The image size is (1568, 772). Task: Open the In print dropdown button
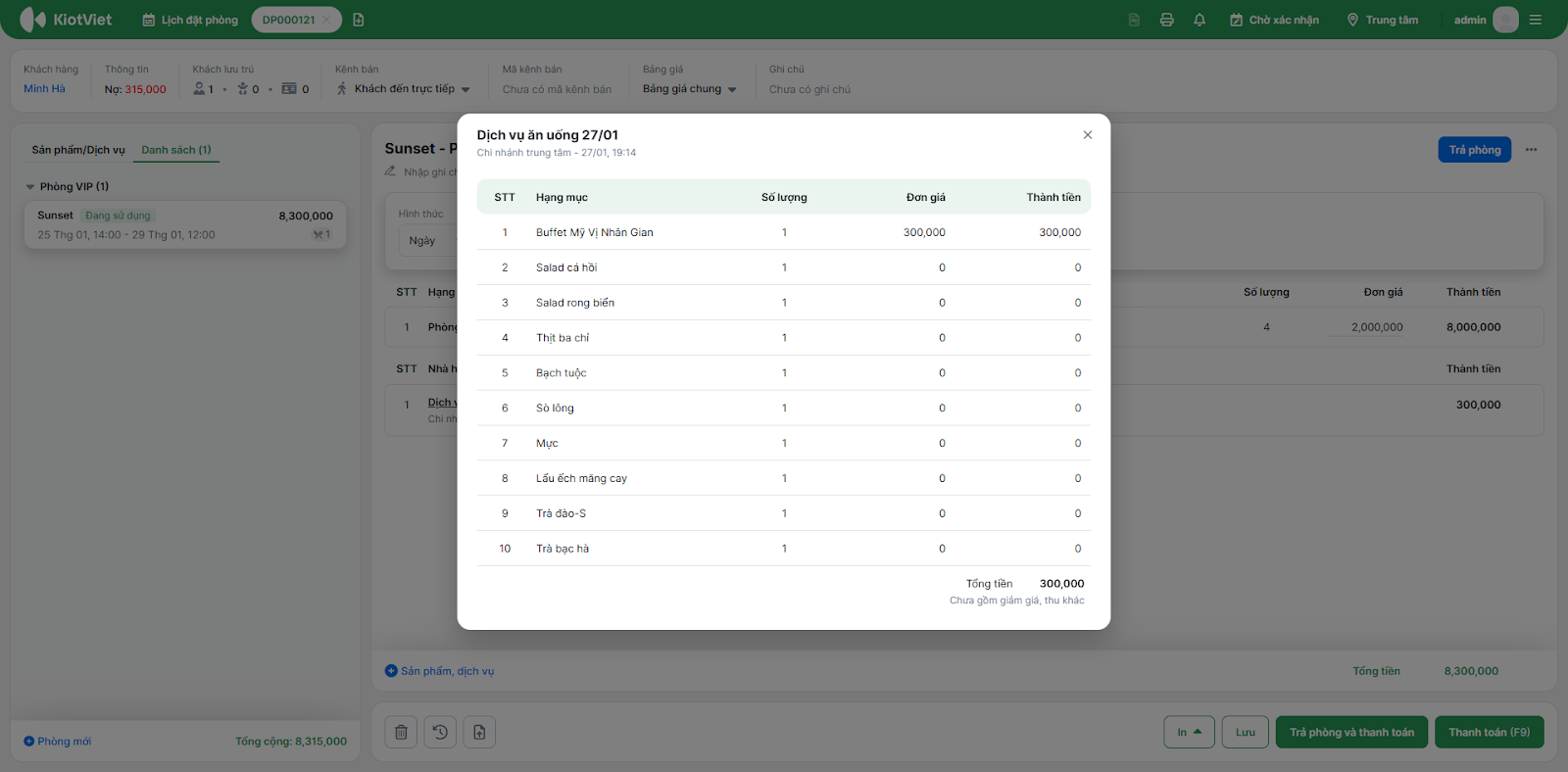[x=1189, y=732]
